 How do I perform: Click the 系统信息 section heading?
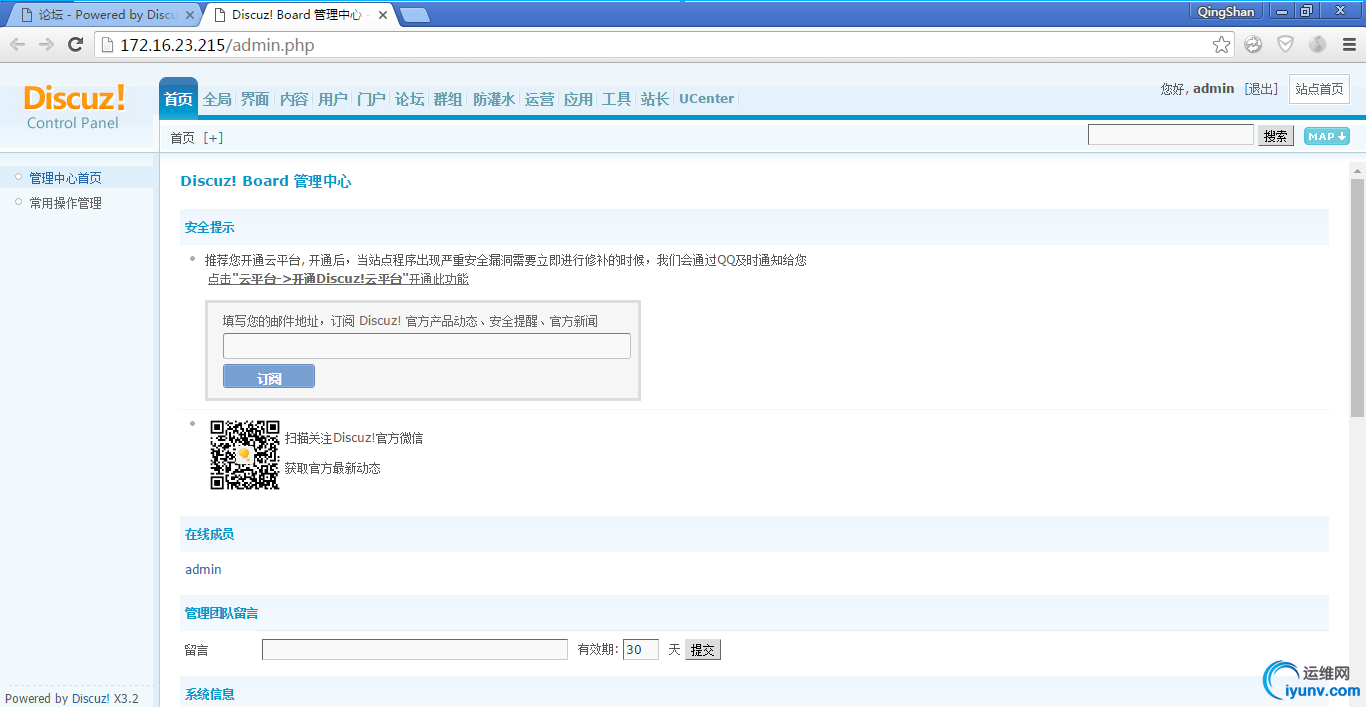[209, 694]
